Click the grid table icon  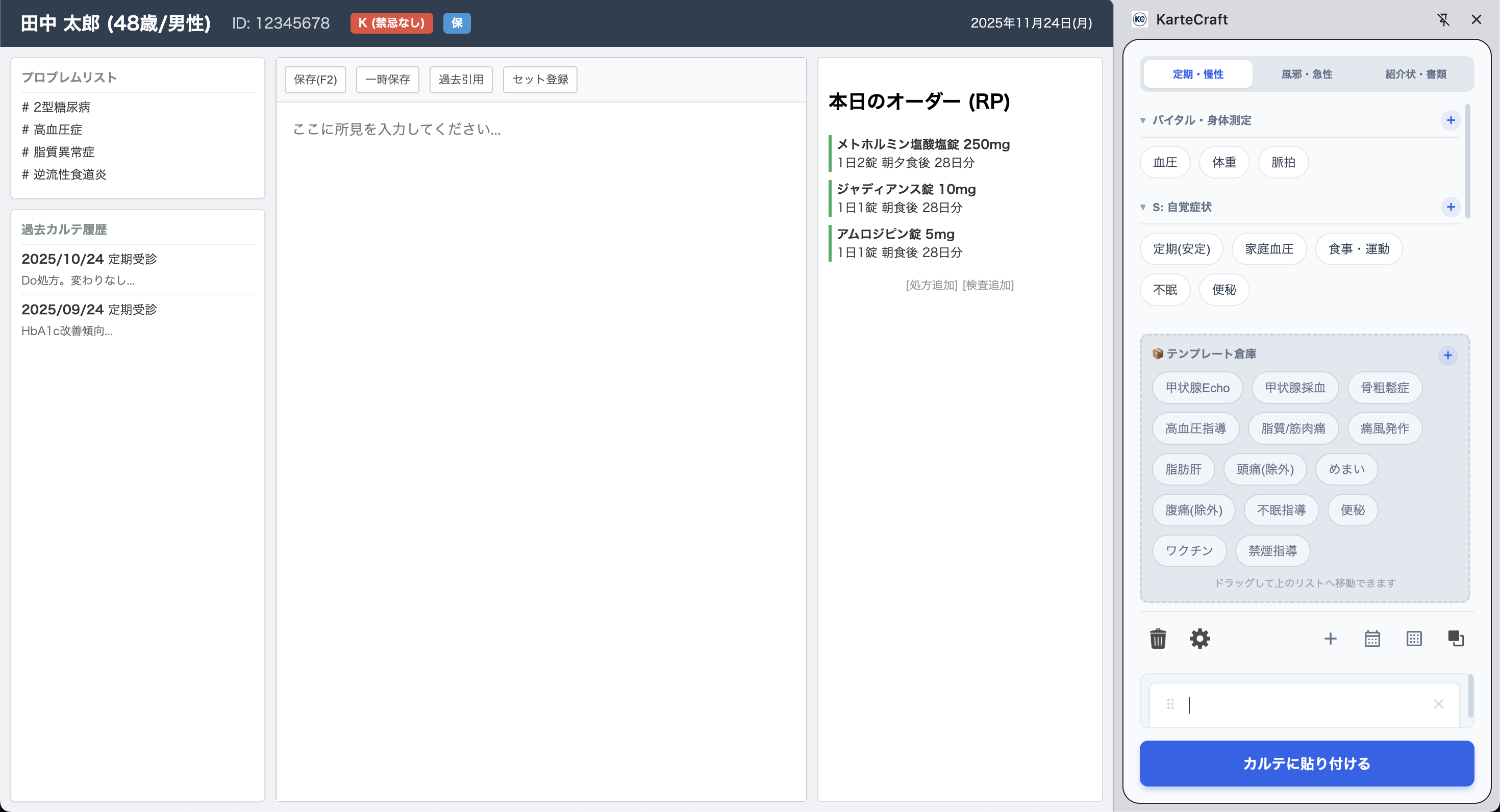[1414, 639]
